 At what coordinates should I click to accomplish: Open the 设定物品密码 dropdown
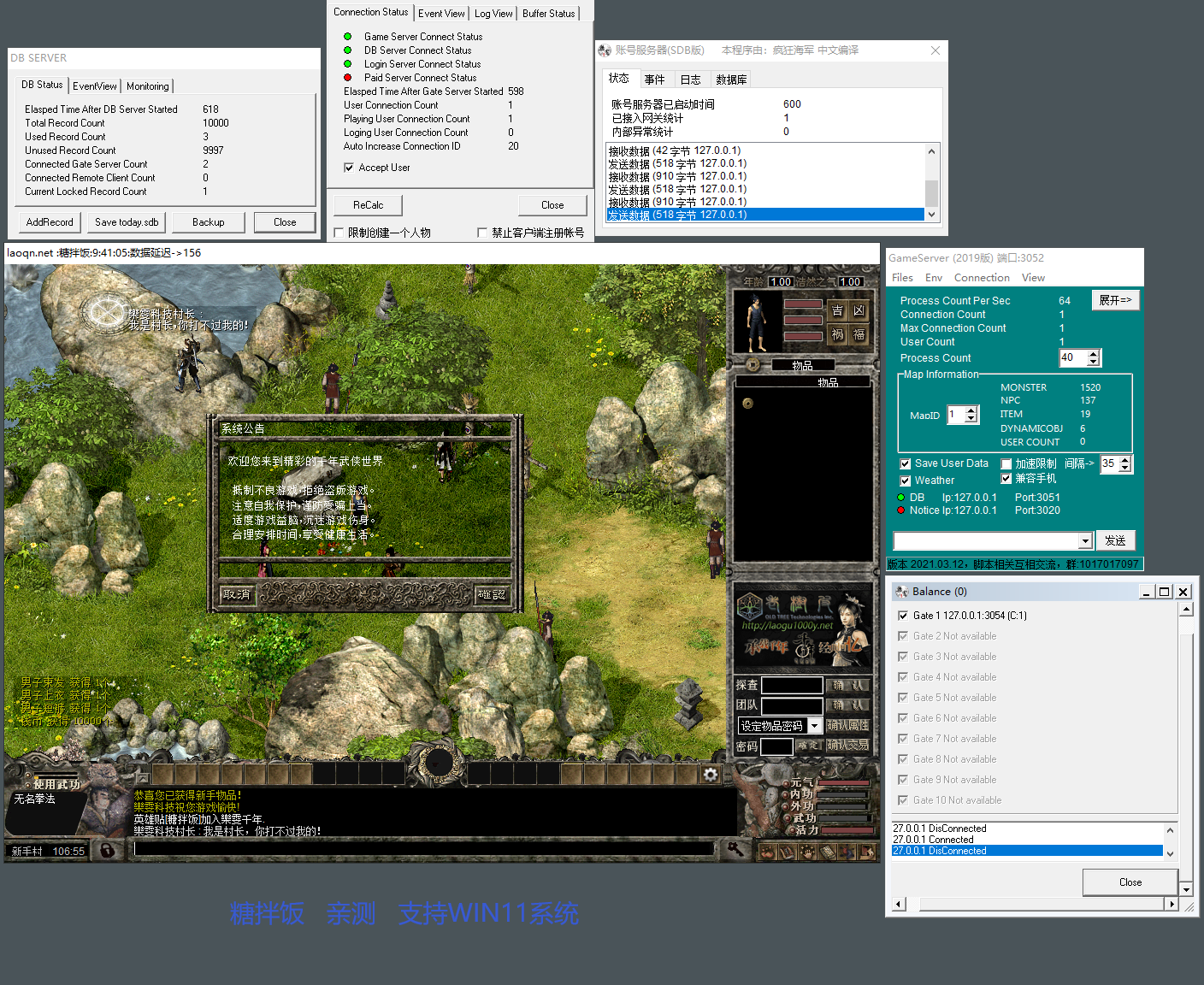coord(815,726)
